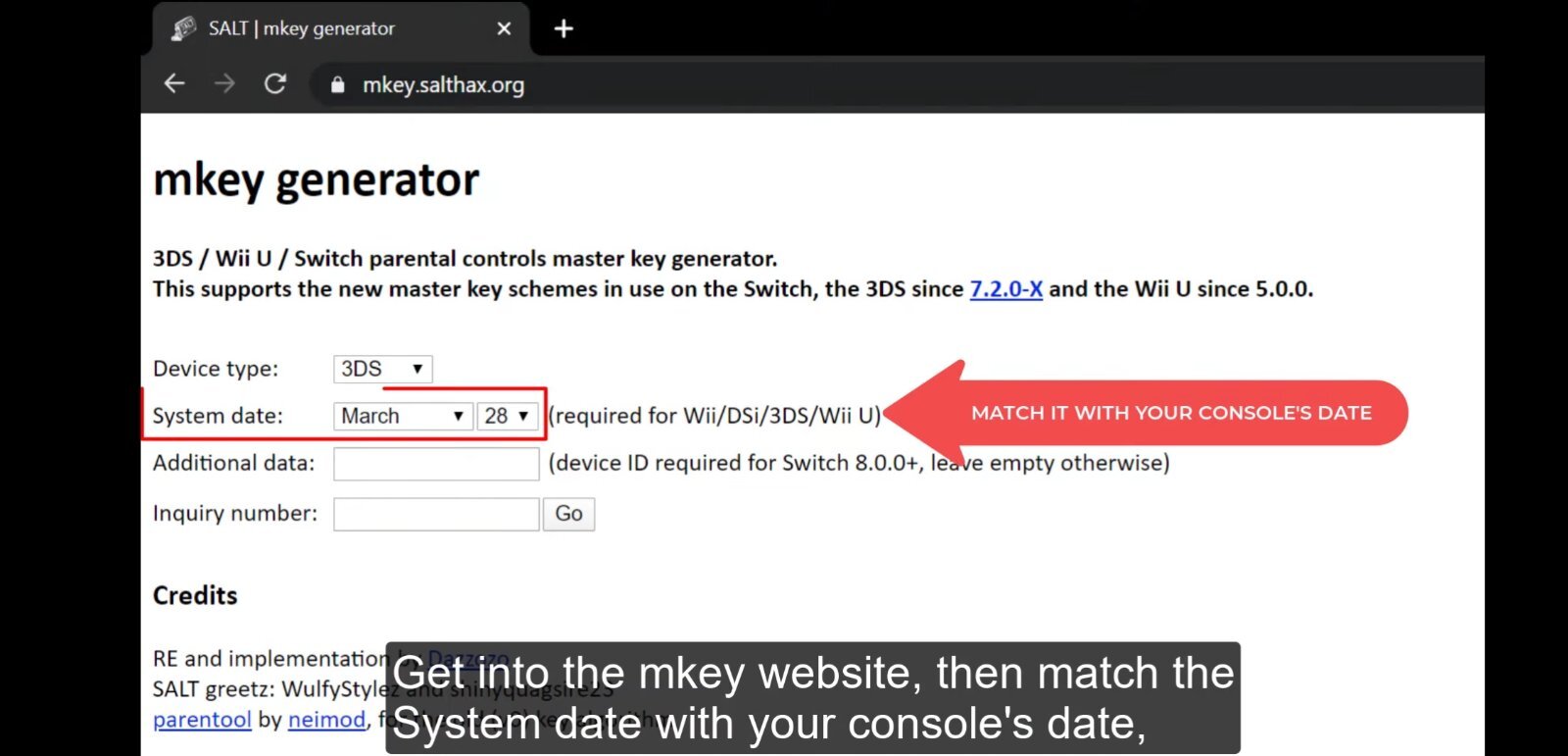Open the 7.2.0-X link

pos(1005,289)
